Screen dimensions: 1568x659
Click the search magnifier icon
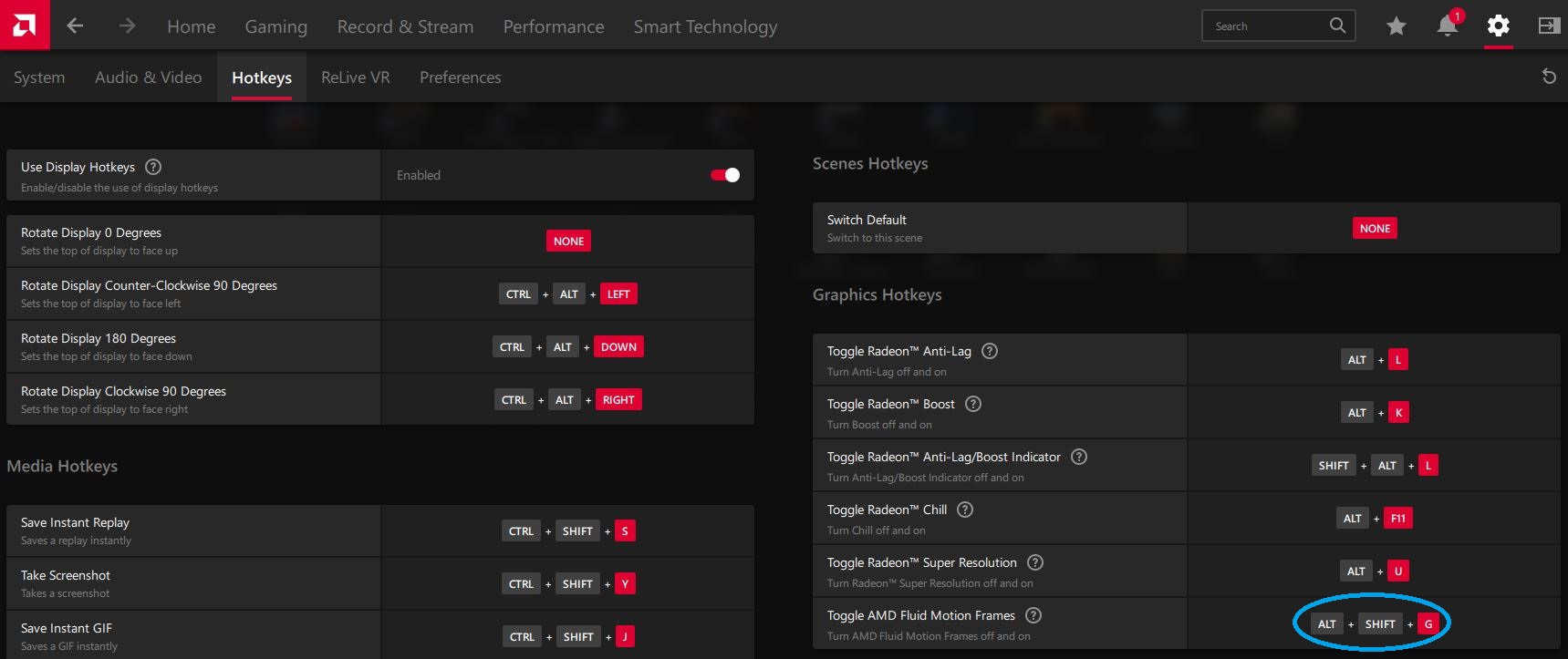(1337, 26)
